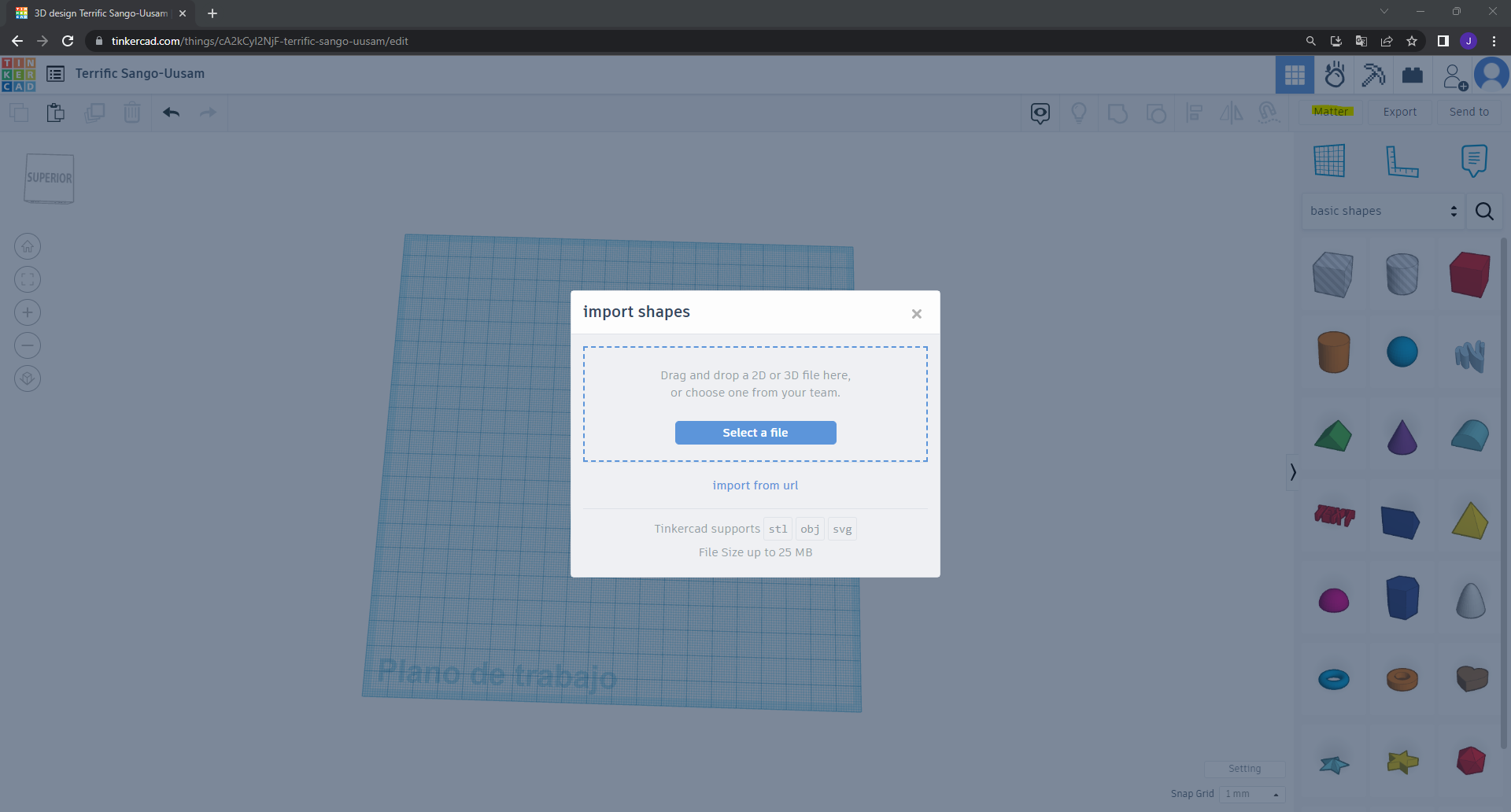Open the Sim Lab icon
The image size is (1511, 812).
(1335, 75)
